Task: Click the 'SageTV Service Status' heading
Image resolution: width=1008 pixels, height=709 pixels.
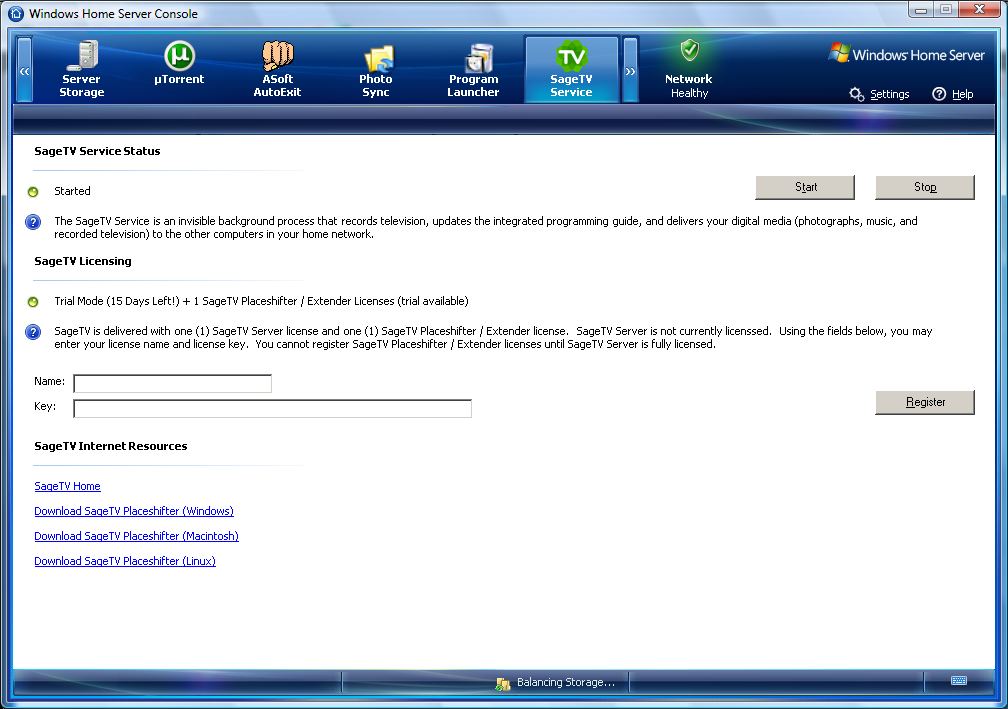Action: pyautogui.click(x=97, y=151)
